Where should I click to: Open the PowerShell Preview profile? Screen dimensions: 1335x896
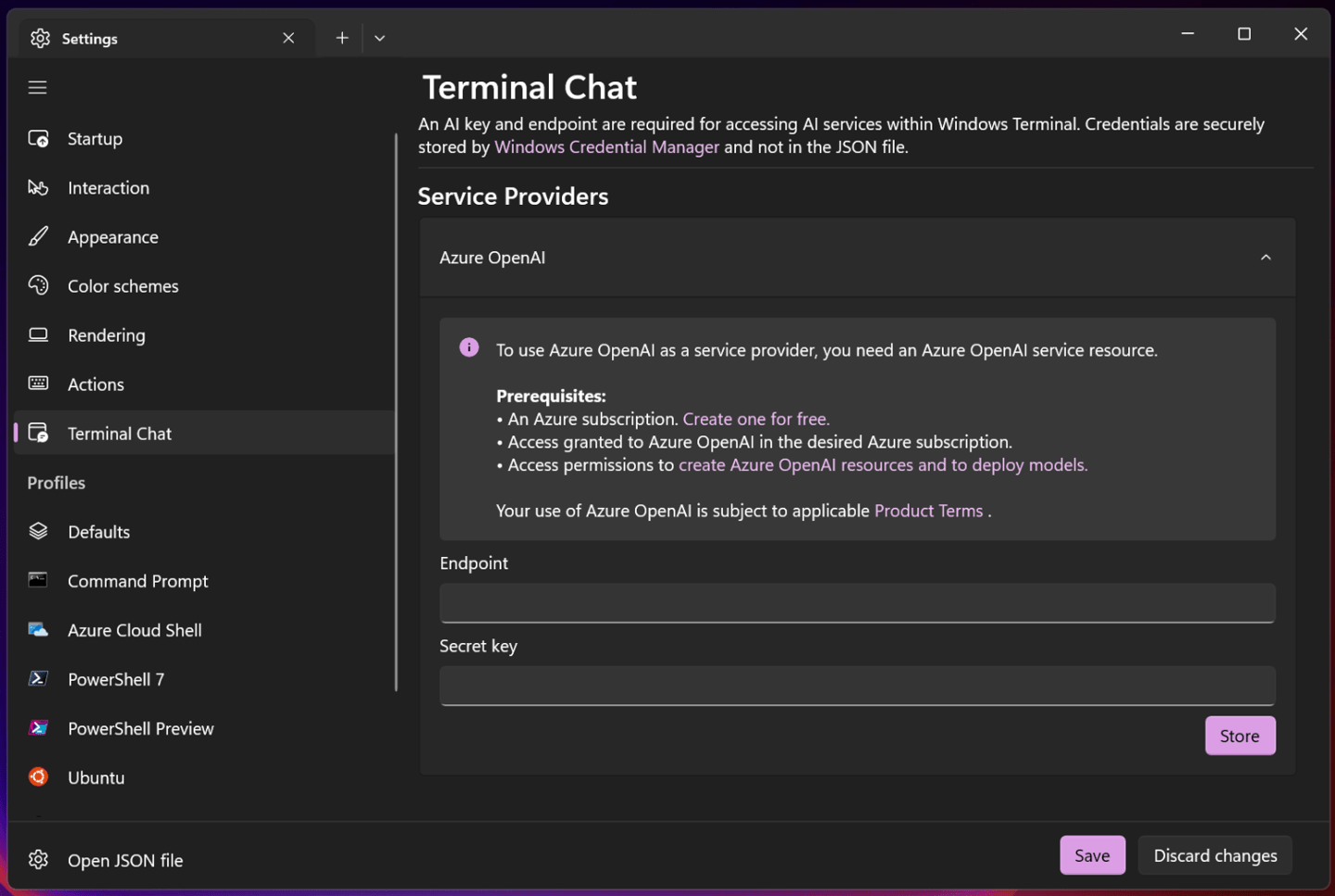[x=140, y=728]
